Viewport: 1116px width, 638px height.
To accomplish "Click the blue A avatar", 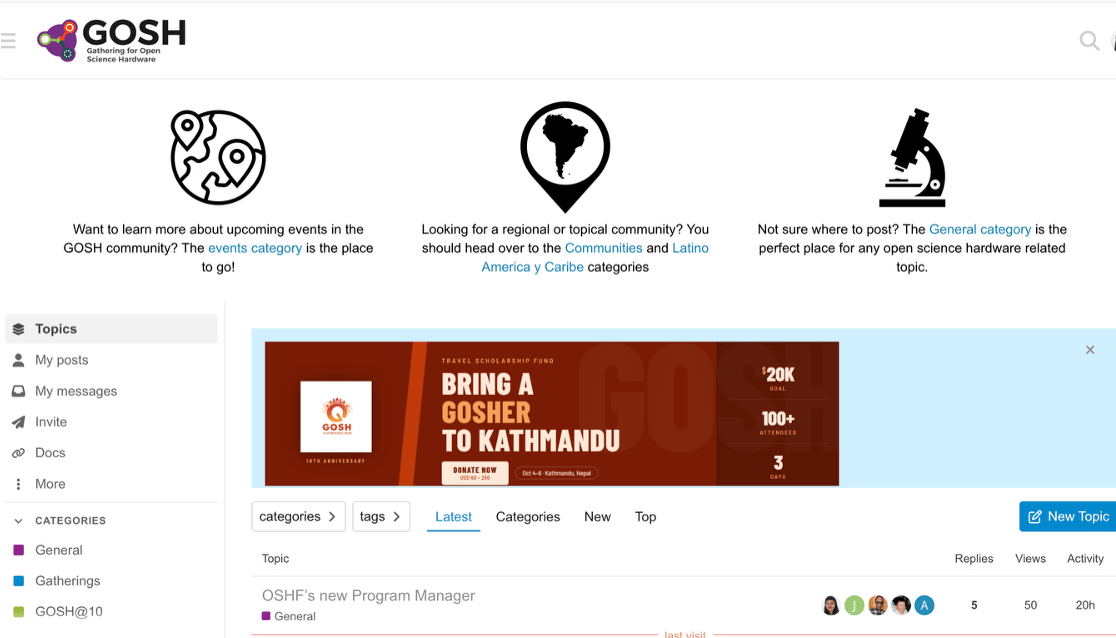I will 924,605.
